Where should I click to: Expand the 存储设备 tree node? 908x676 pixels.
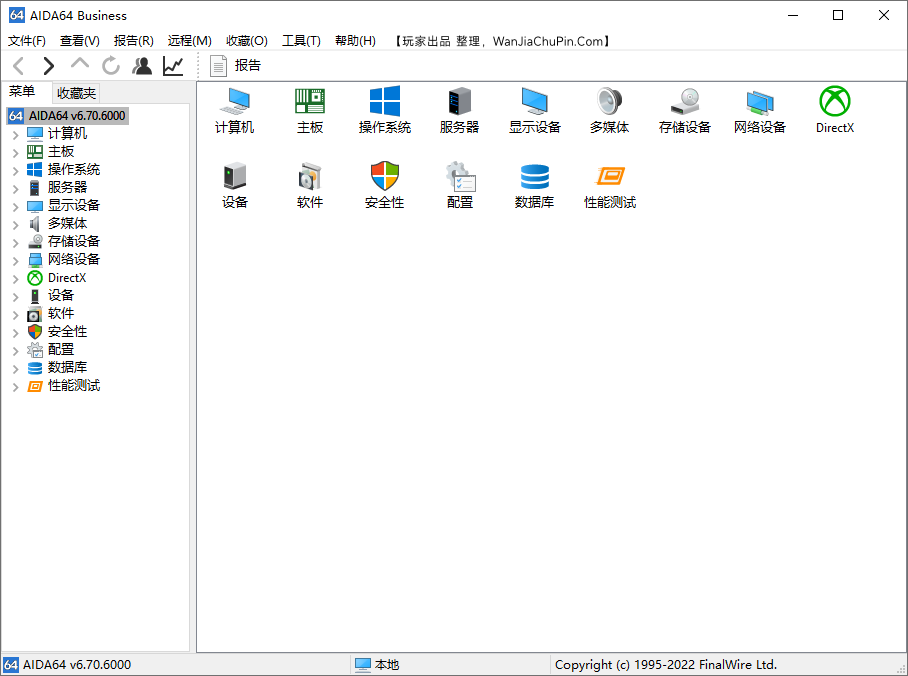click(x=16, y=241)
